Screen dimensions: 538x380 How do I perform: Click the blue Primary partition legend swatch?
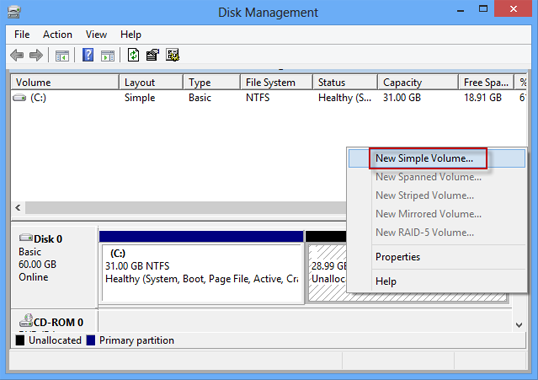pos(91,340)
